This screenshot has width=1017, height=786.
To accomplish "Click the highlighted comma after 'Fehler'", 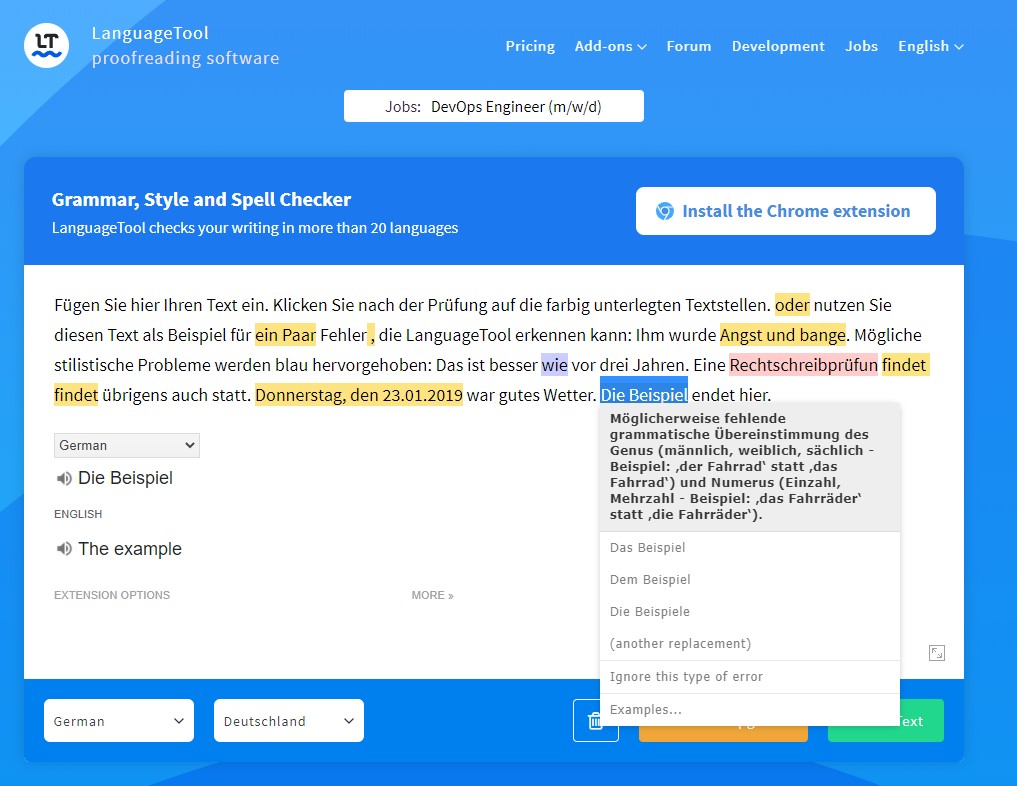I will 371,335.
